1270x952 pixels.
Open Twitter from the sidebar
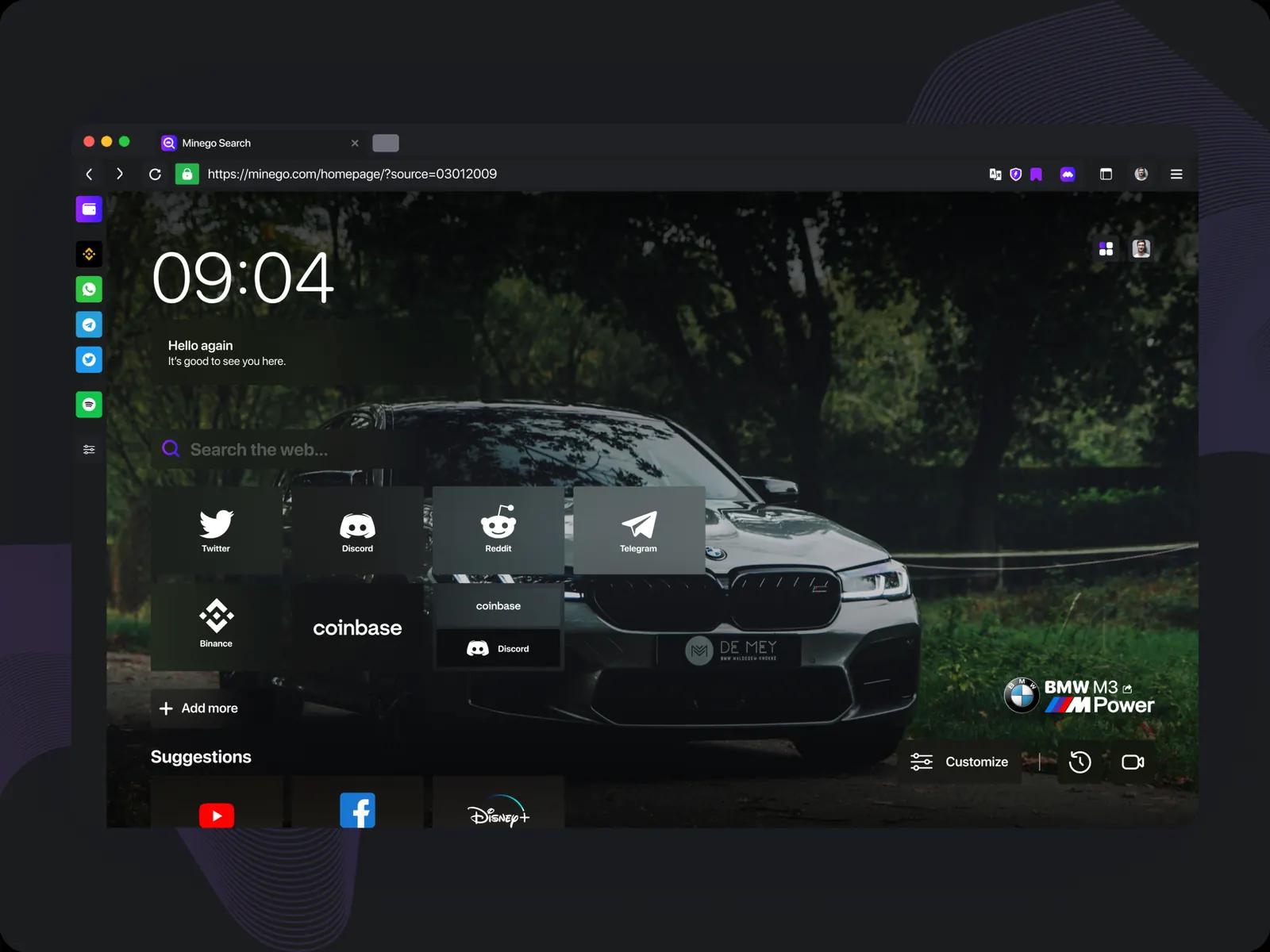click(x=89, y=359)
